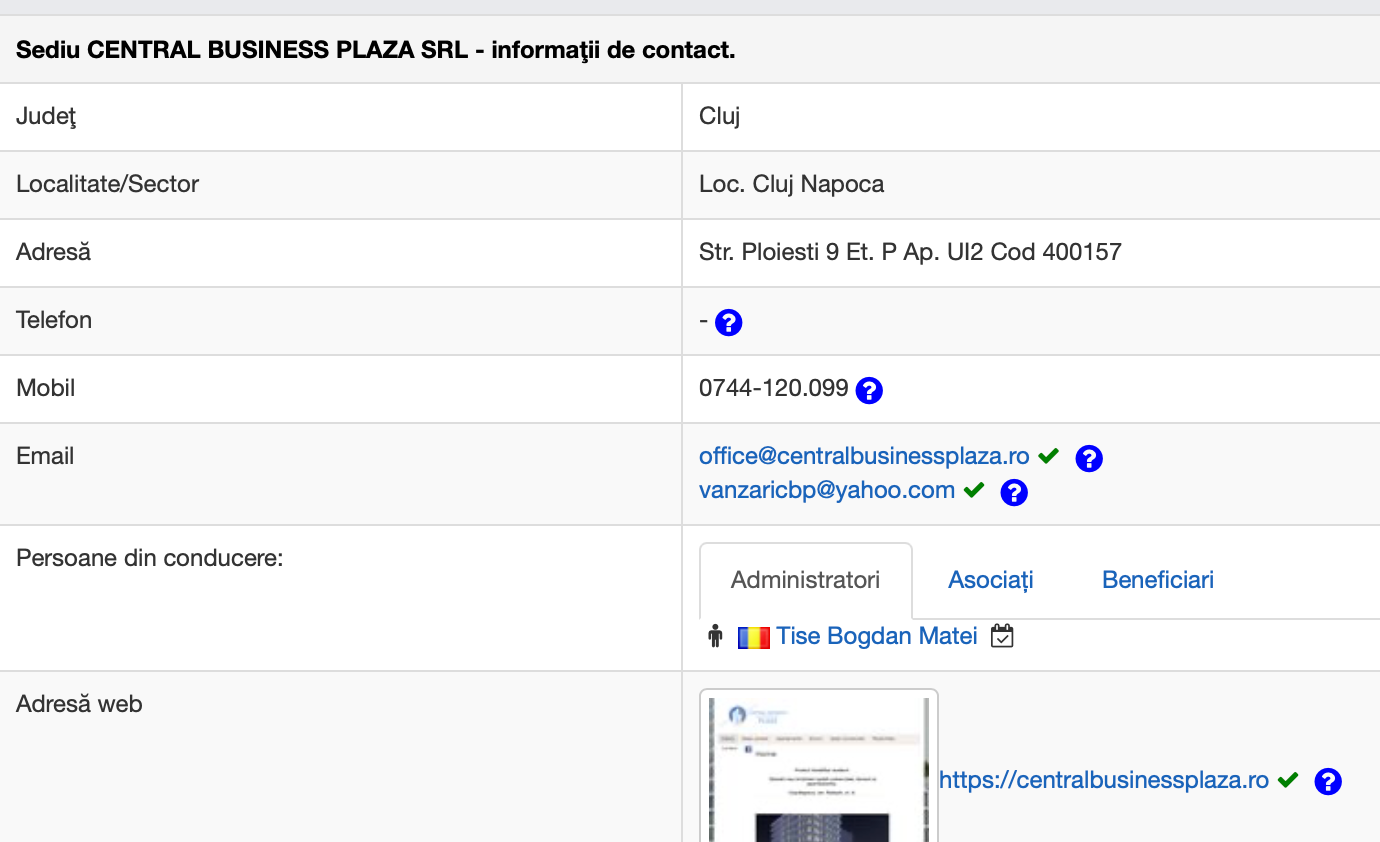The width and height of the screenshot is (1380, 842).
Task: Click the green checkmark after the website URL
Action: (x=1288, y=780)
